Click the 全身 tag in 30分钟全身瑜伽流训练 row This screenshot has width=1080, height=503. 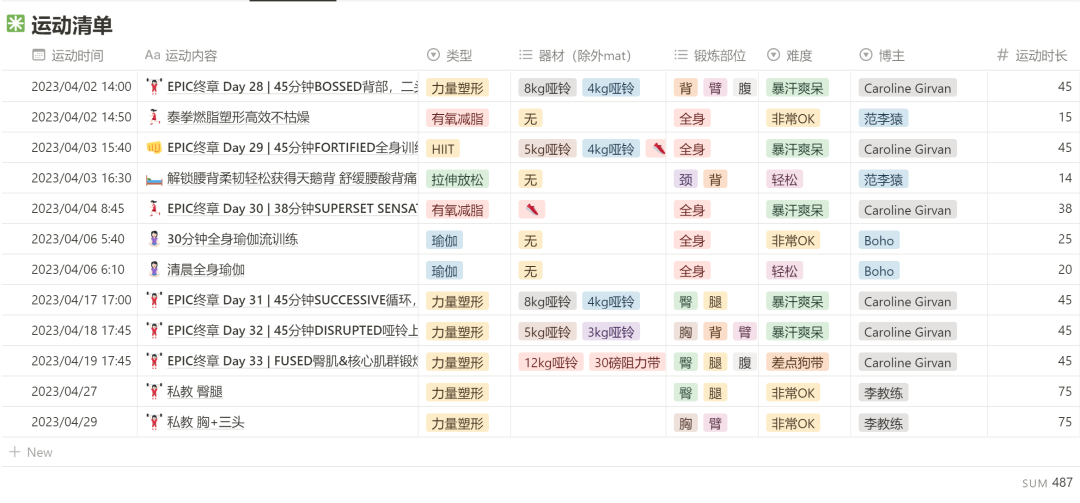point(692,240)
